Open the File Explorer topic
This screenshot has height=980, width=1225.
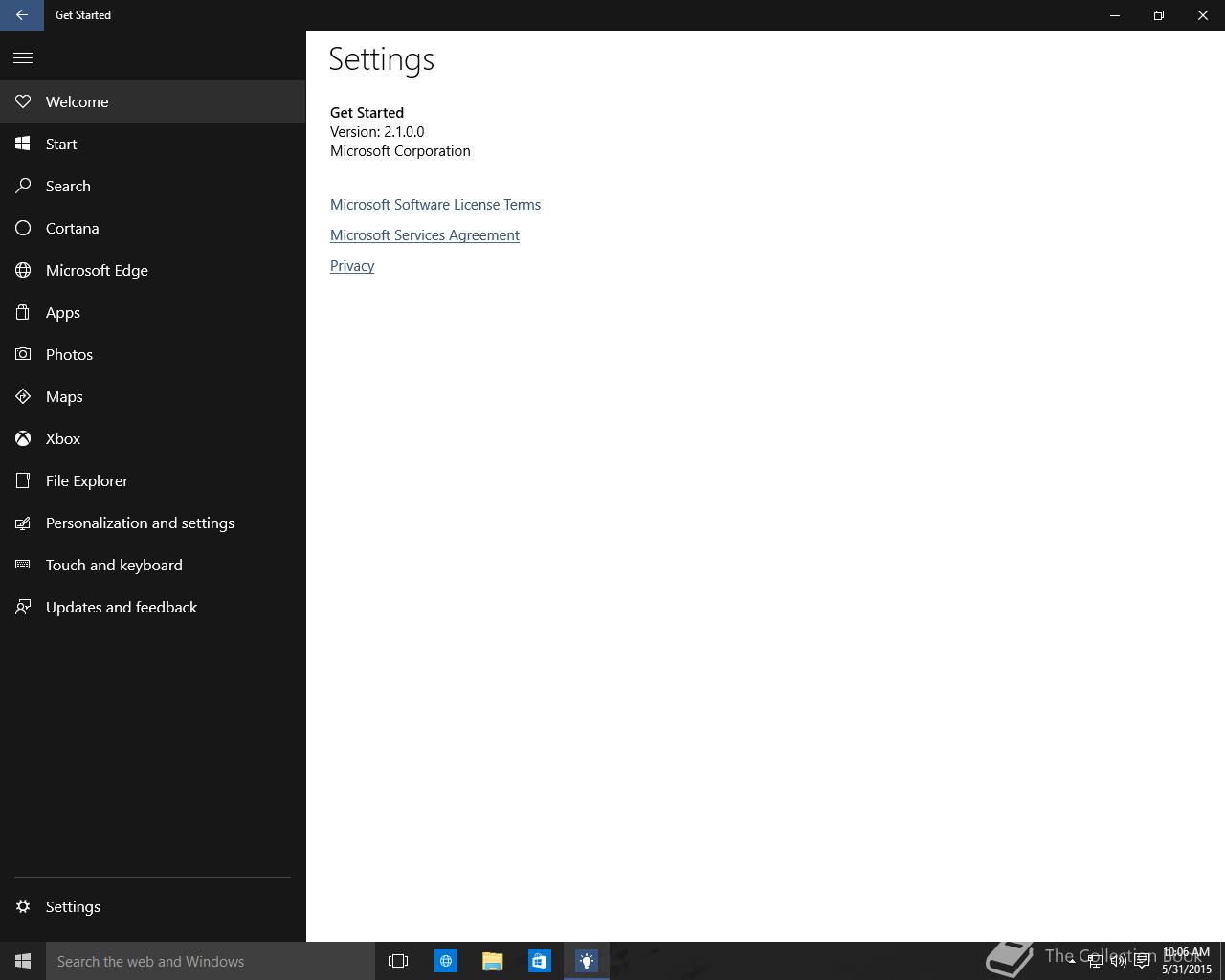153,480
